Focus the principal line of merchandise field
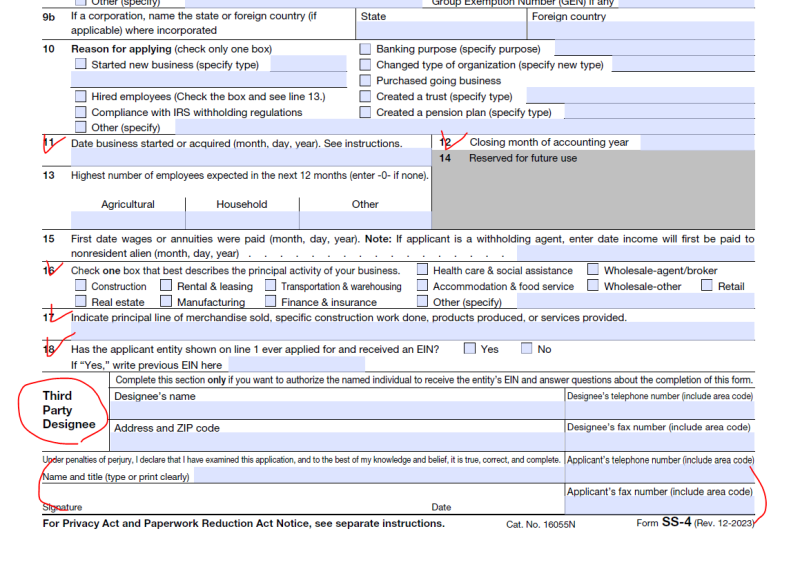The height and width of the screenshot is (576, 800). 413,332
